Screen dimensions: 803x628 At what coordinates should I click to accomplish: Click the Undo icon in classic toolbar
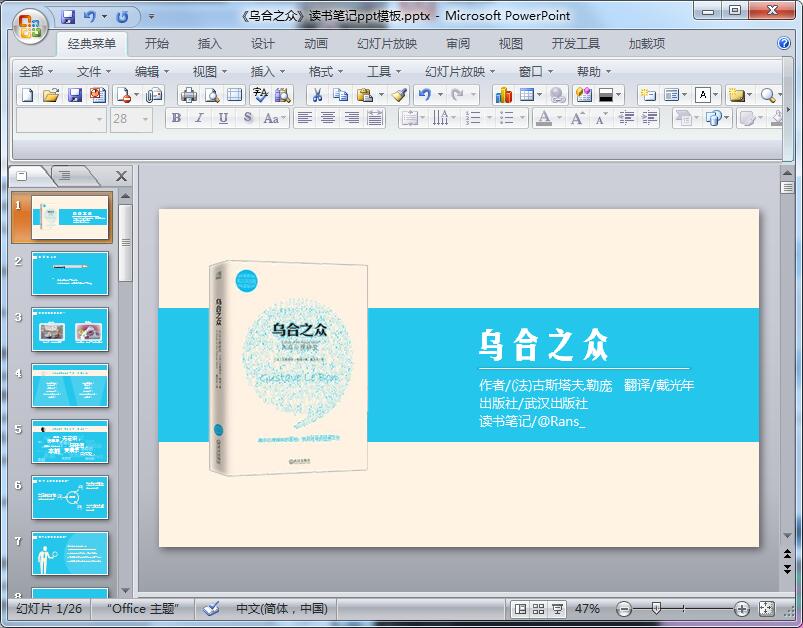(x=425, y=95)
